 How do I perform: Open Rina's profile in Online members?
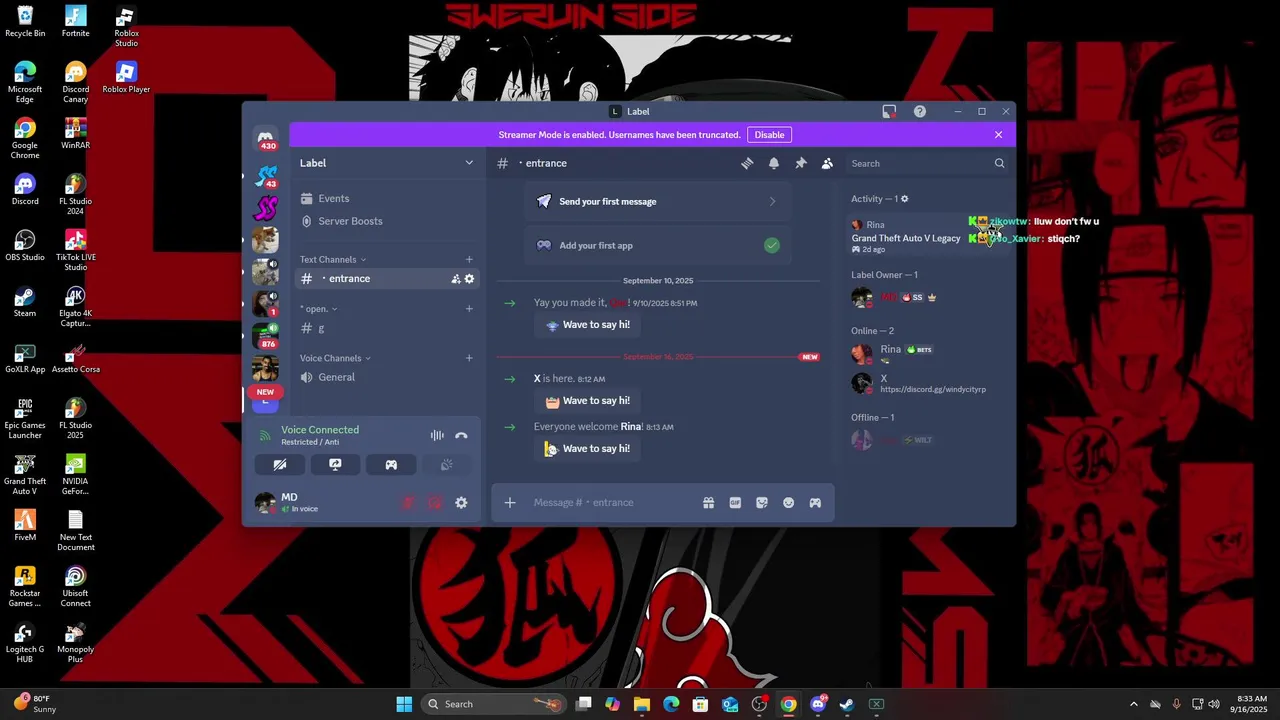pos(928,353)
